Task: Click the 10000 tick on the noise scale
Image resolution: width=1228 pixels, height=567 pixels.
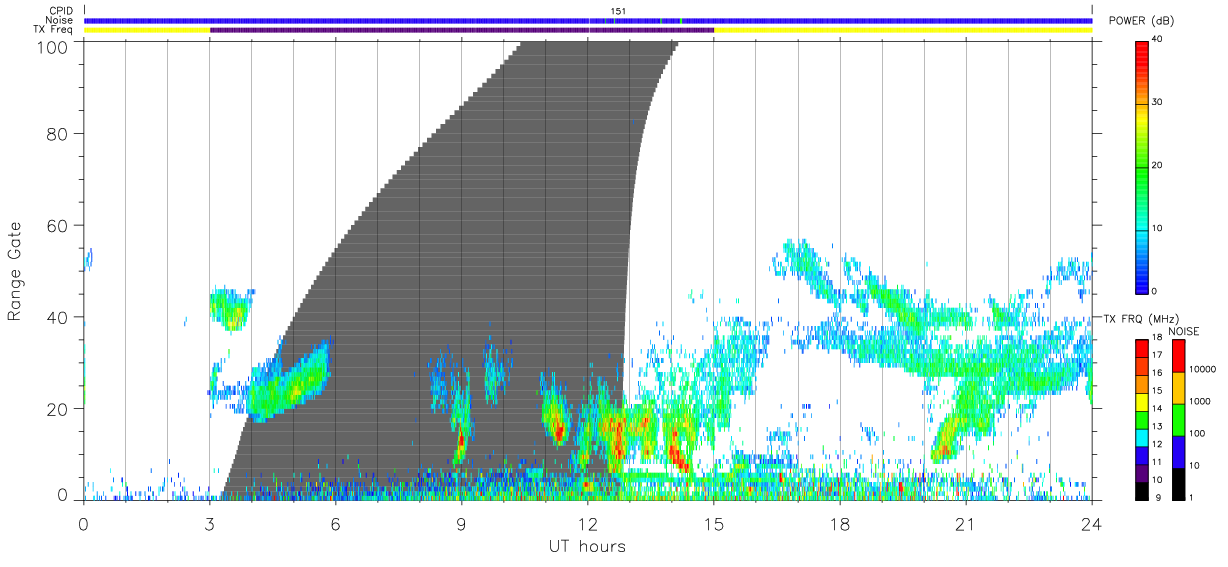Action: coord(1202,369)
